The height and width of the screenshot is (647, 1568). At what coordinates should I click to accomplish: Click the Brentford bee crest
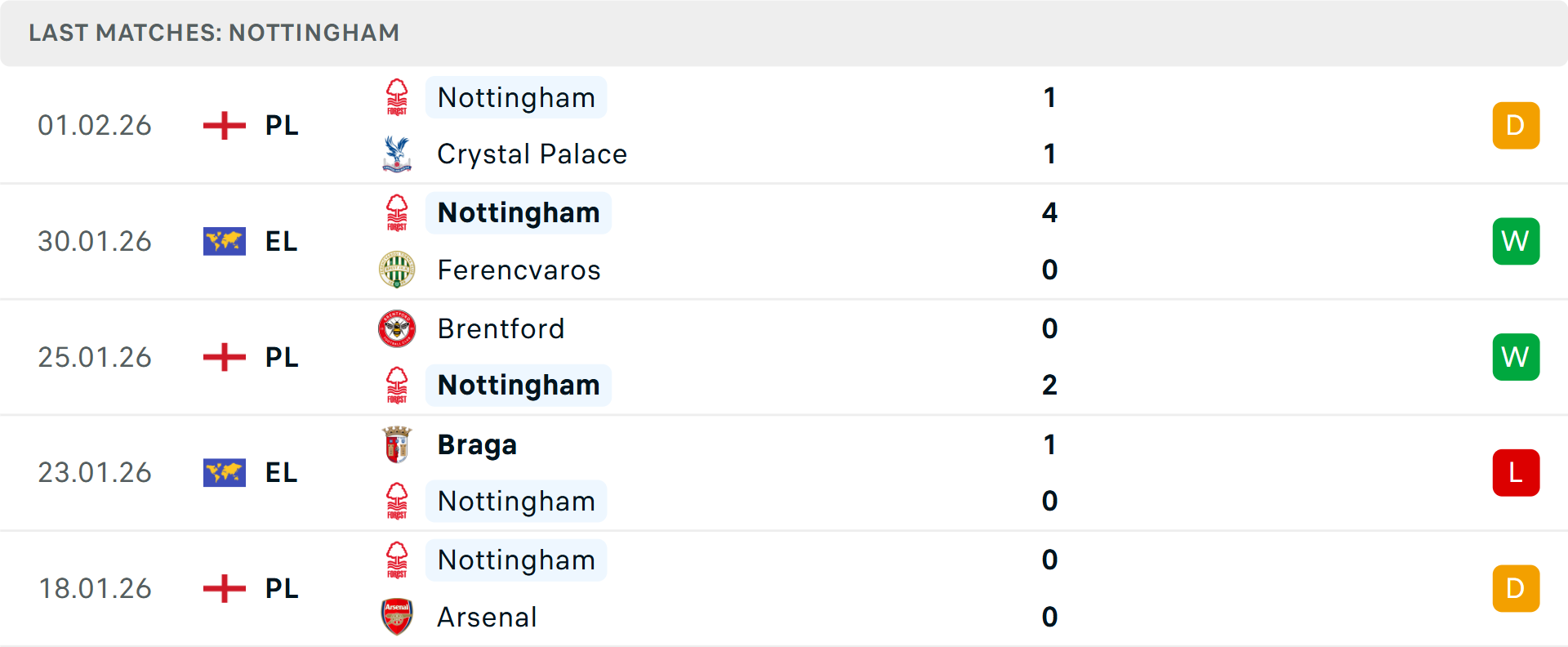[x=397, y=328]
